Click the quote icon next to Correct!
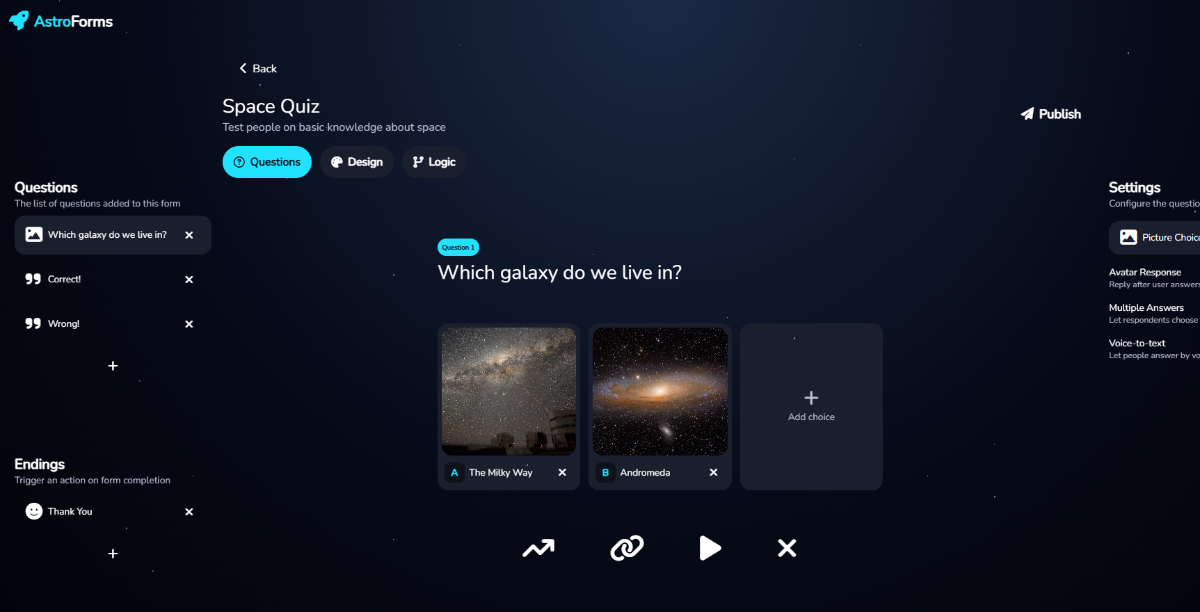This screenshot has width=1200, height=612. pos(35,278)
